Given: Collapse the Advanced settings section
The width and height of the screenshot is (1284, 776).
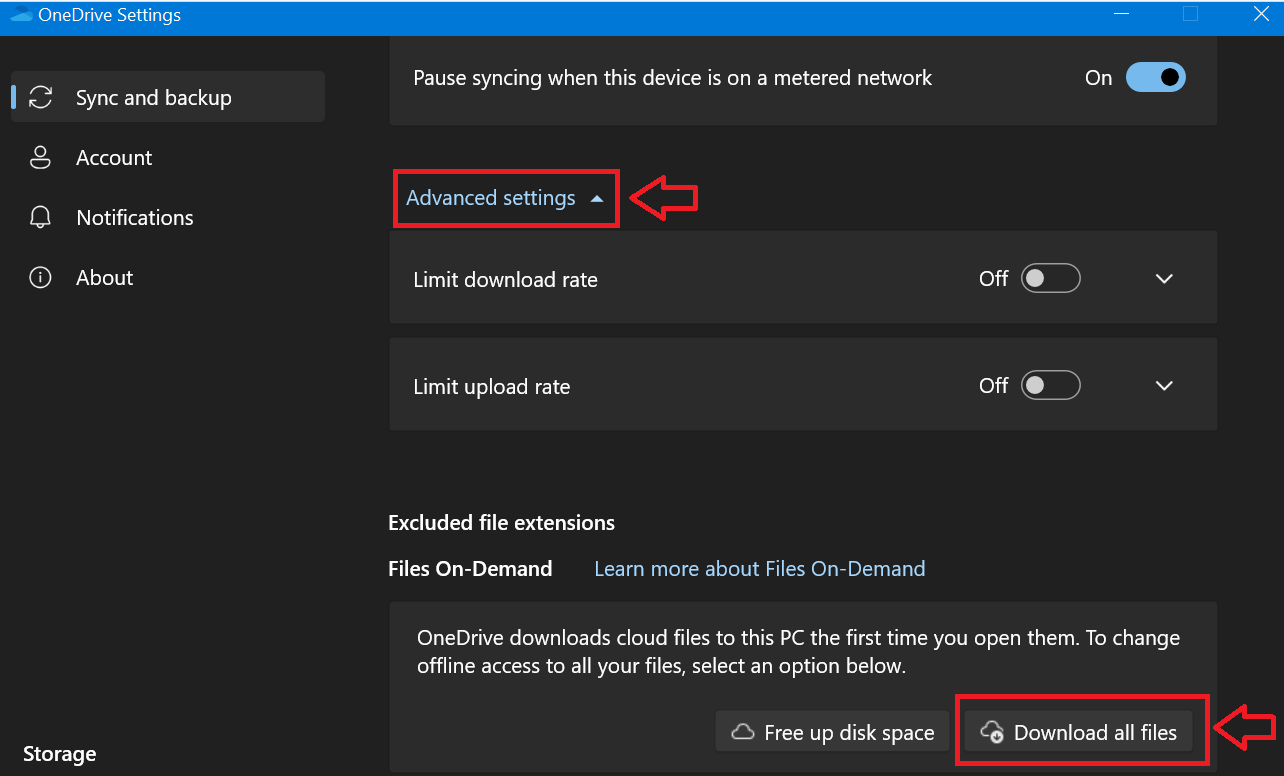Looking at the screenshot, I should click(x=505, y=198).
